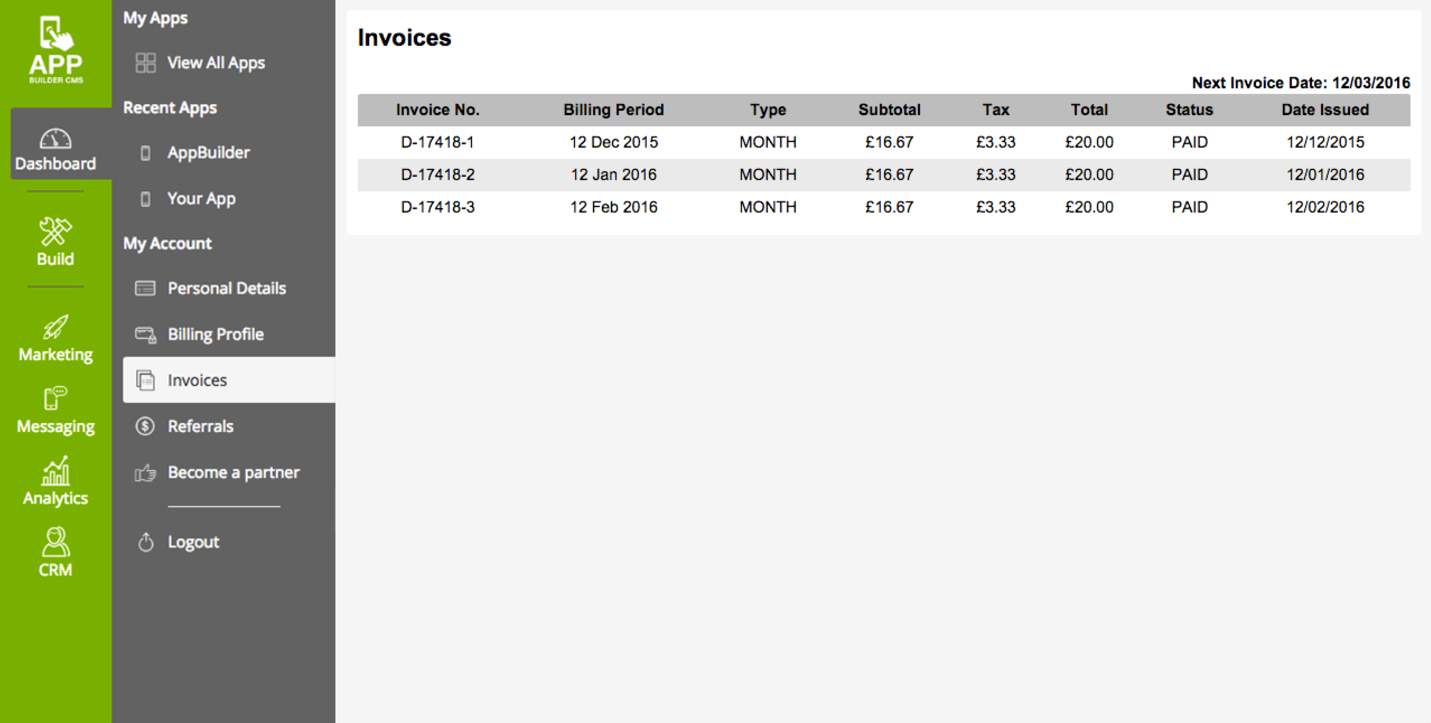Click the Referrals dollar icon
This screenshot has width=1431, height=723.
point(146,426)
